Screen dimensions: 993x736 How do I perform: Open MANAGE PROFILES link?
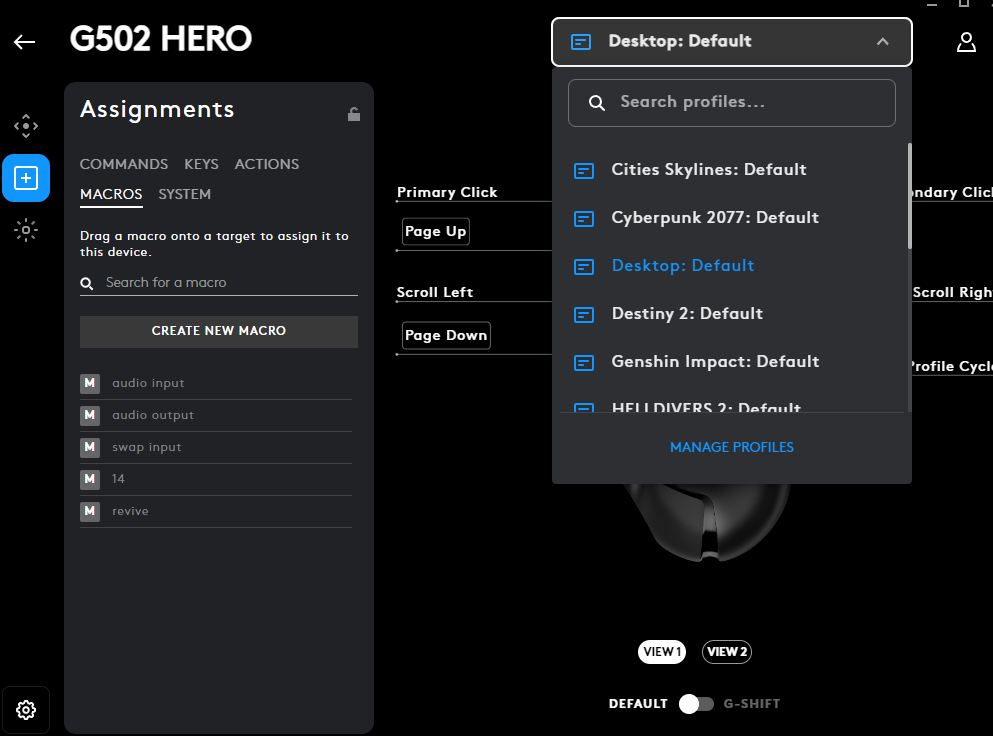point(731,447)
